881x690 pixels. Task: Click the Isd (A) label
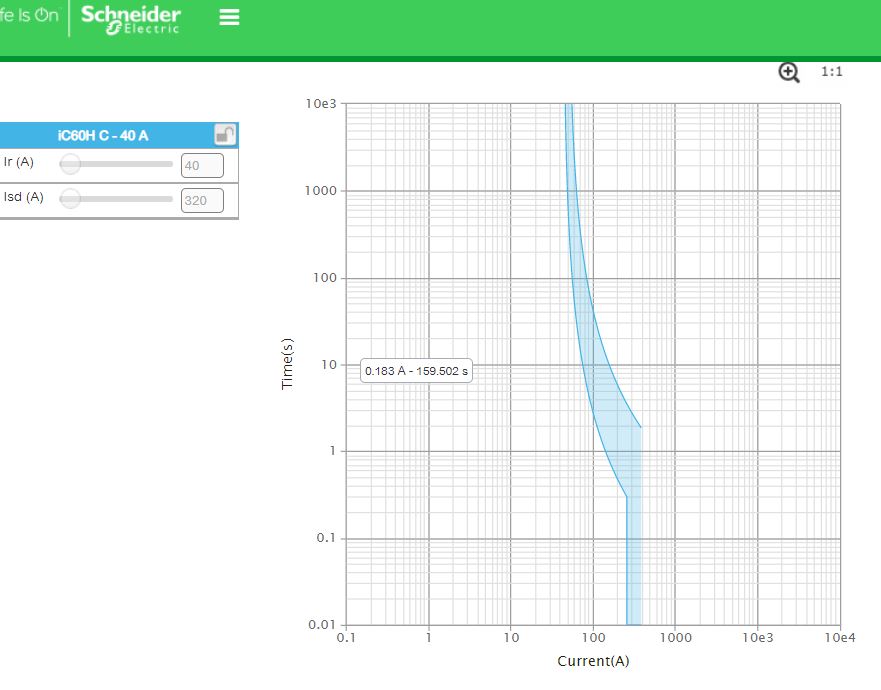point(24,197)
